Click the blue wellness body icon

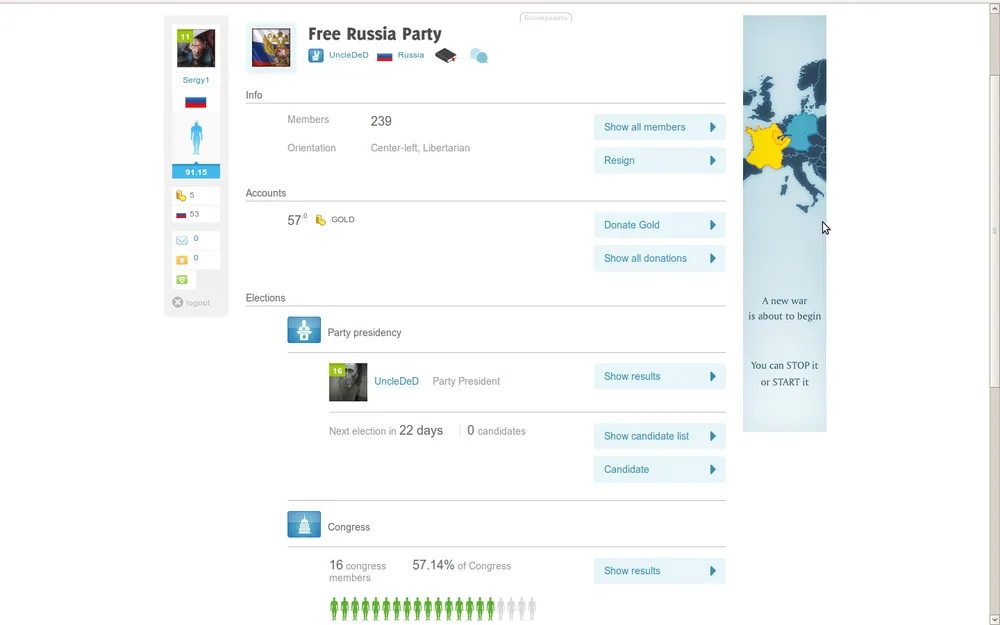coord(196,138)
